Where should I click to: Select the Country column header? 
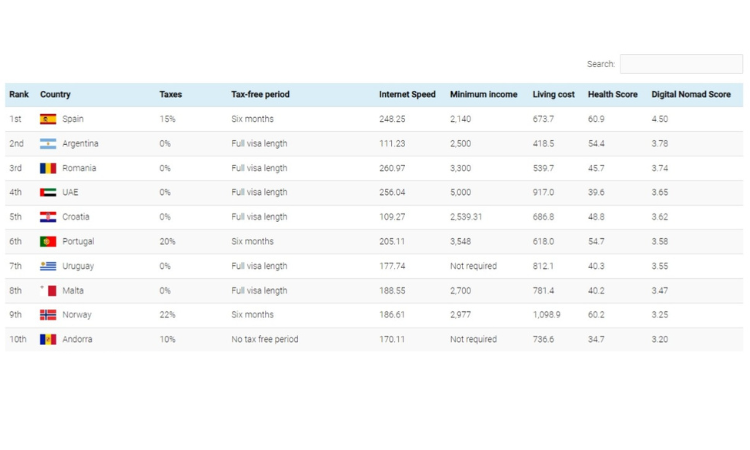(x=55, y=94)
